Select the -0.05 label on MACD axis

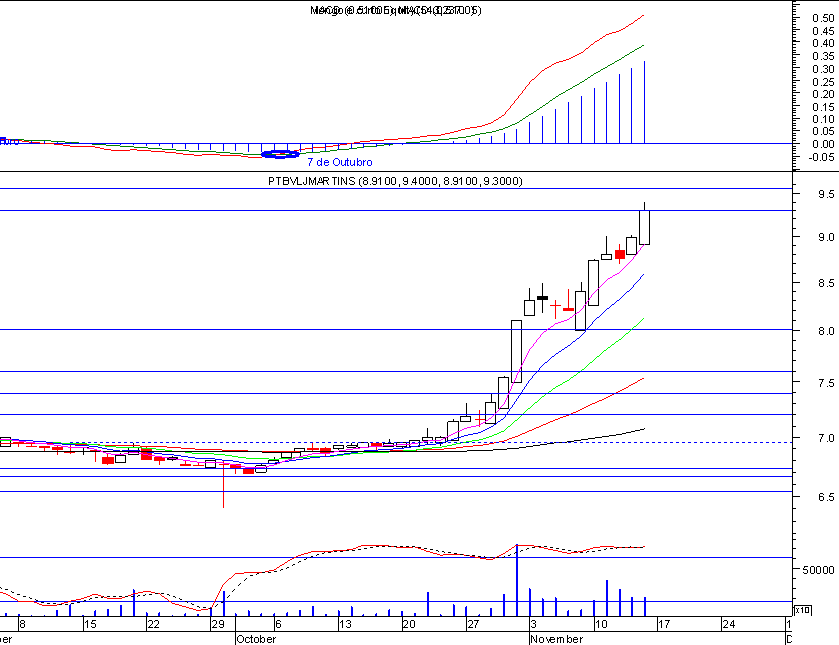[x=821, y=157]
